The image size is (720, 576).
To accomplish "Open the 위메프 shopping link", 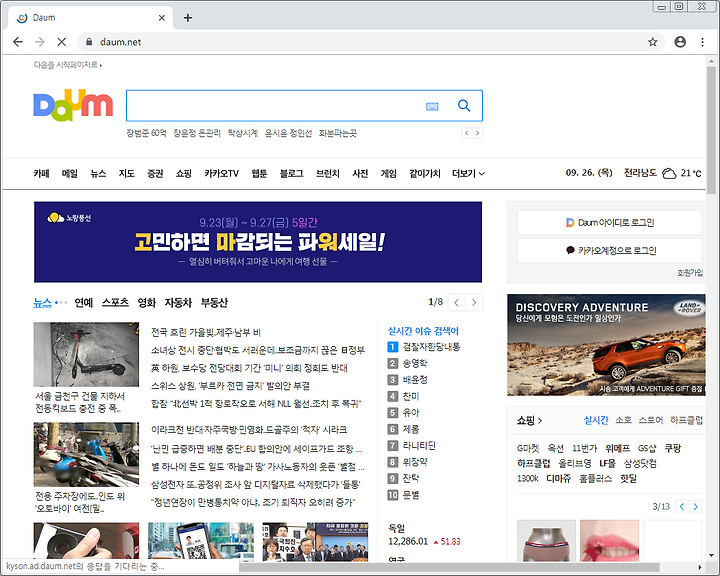I will coord(618,448).
